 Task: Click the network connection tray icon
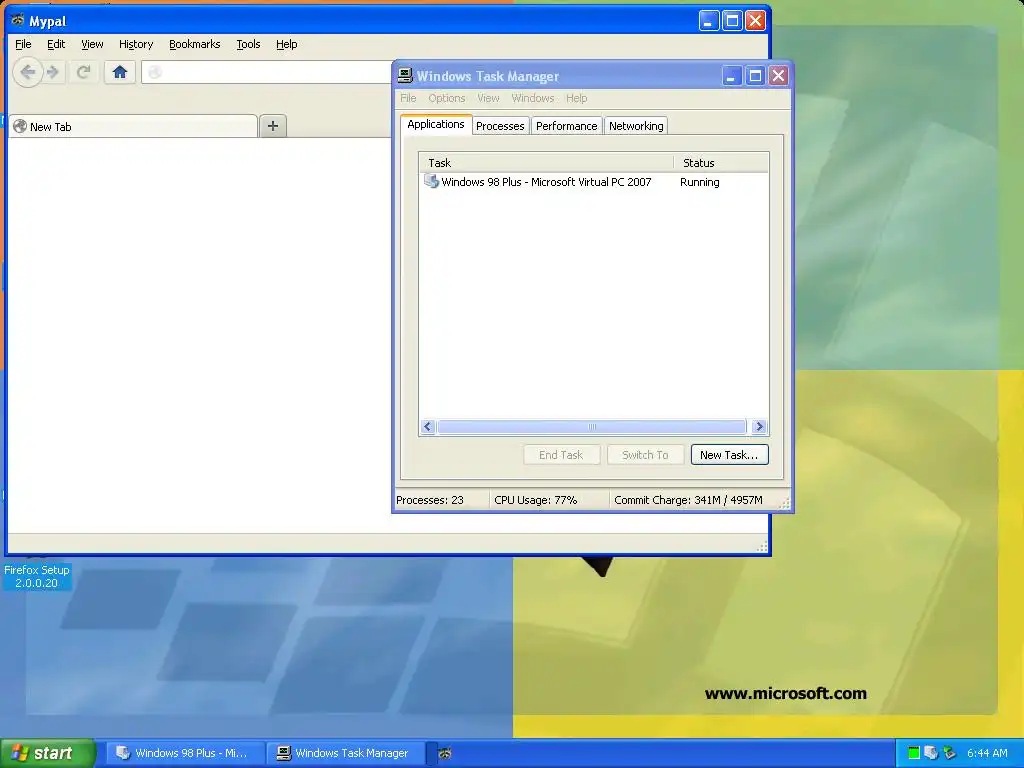(949, 753)
